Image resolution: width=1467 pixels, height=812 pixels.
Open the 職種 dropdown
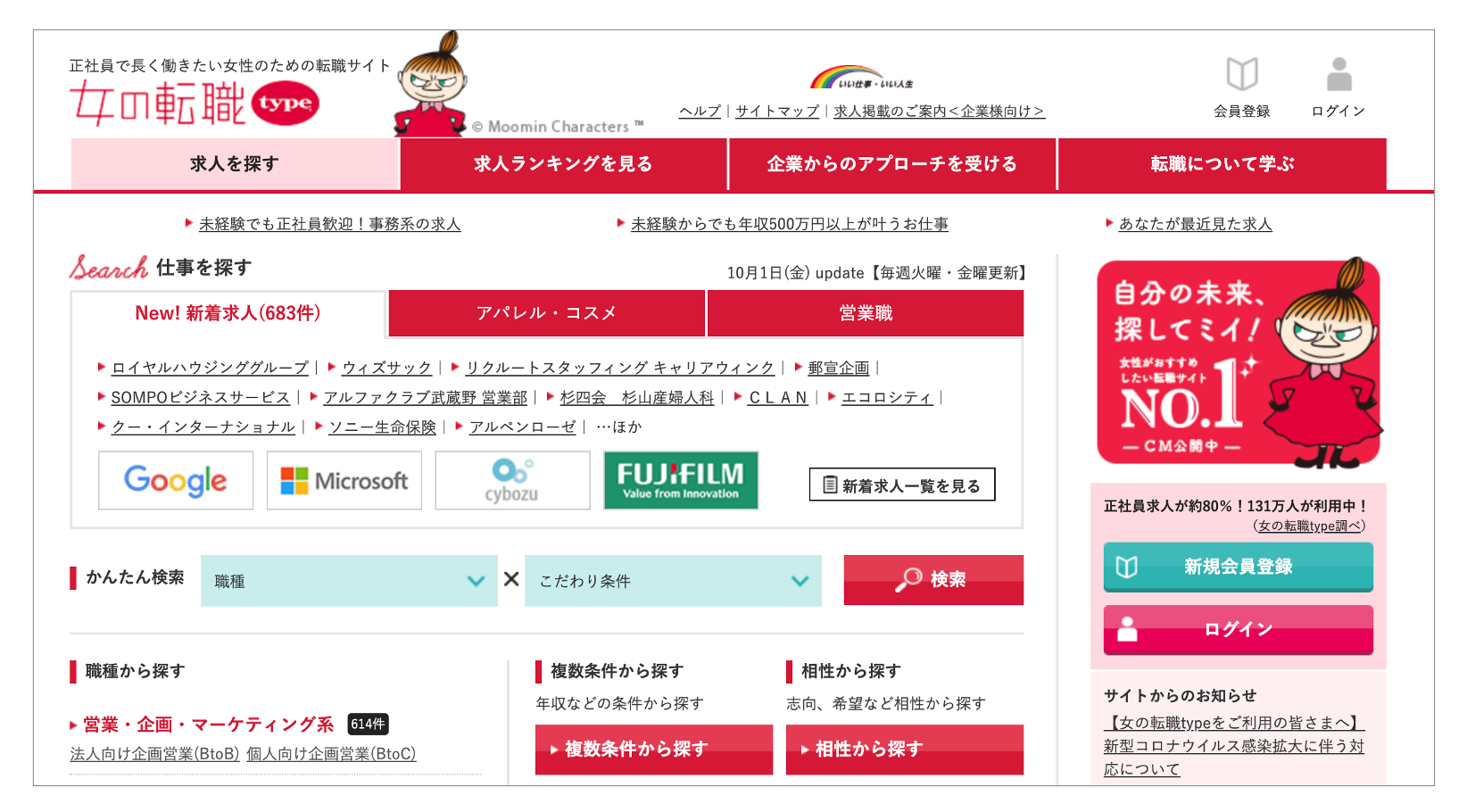[349, 581]
